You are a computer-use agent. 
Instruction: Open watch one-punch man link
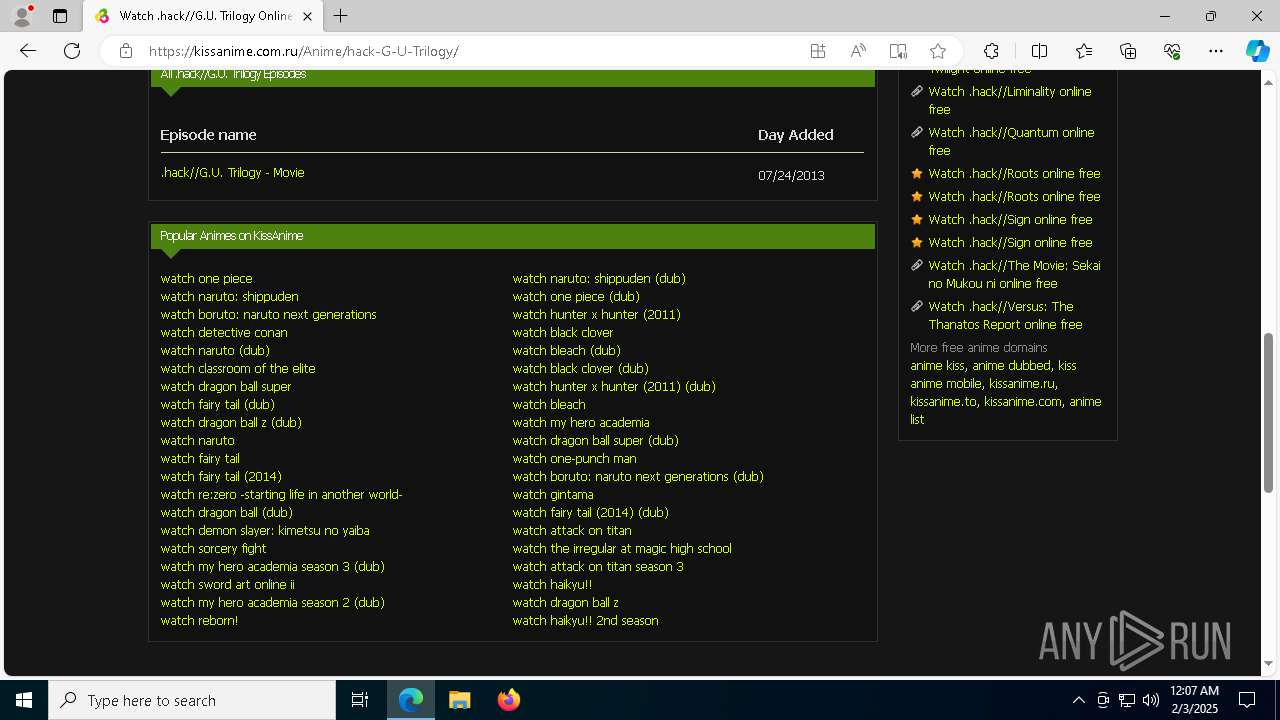pyautogui.click(x=574, y=458)
